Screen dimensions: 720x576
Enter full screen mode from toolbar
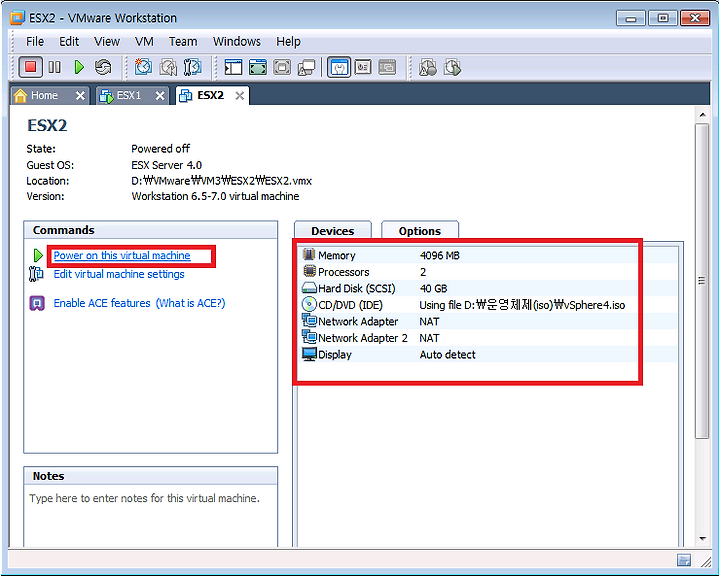click(x=258, y=67)
